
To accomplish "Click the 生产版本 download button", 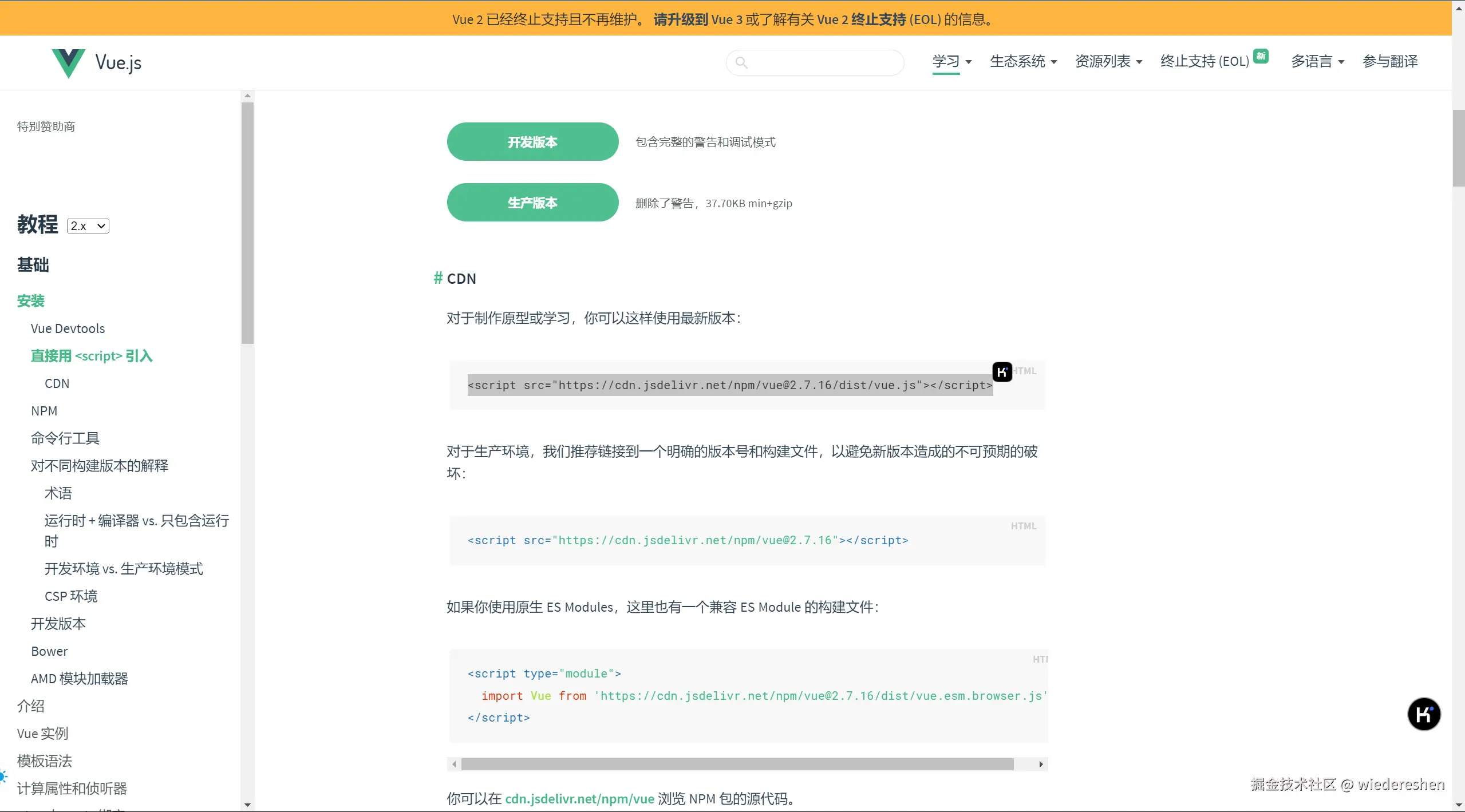I will [x=532, y=203].
